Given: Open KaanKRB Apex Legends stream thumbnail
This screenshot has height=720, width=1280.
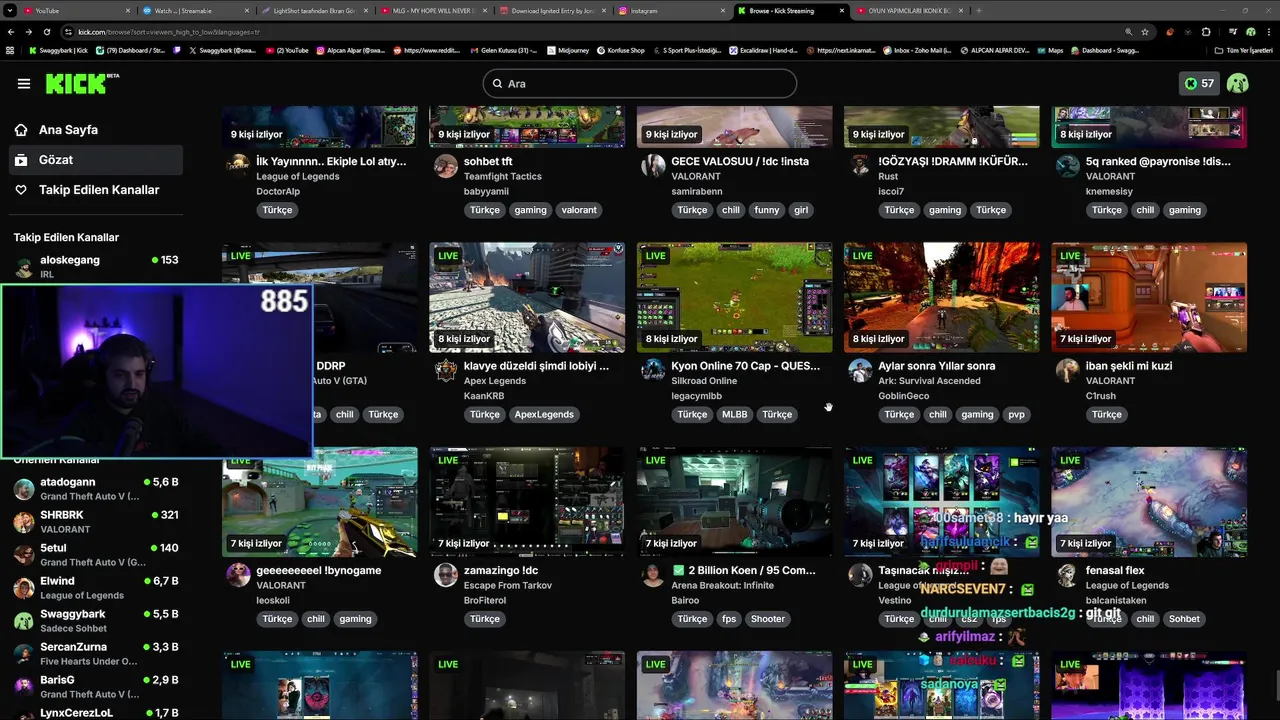Looking at the screenshot, I should click(x=527, y=297).
